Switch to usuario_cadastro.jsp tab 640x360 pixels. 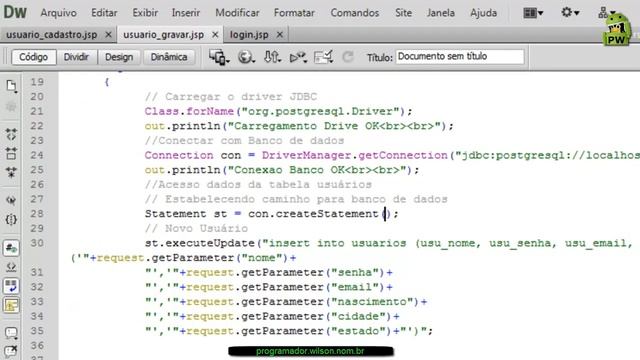pyautogui.click(x=51, y=35)
